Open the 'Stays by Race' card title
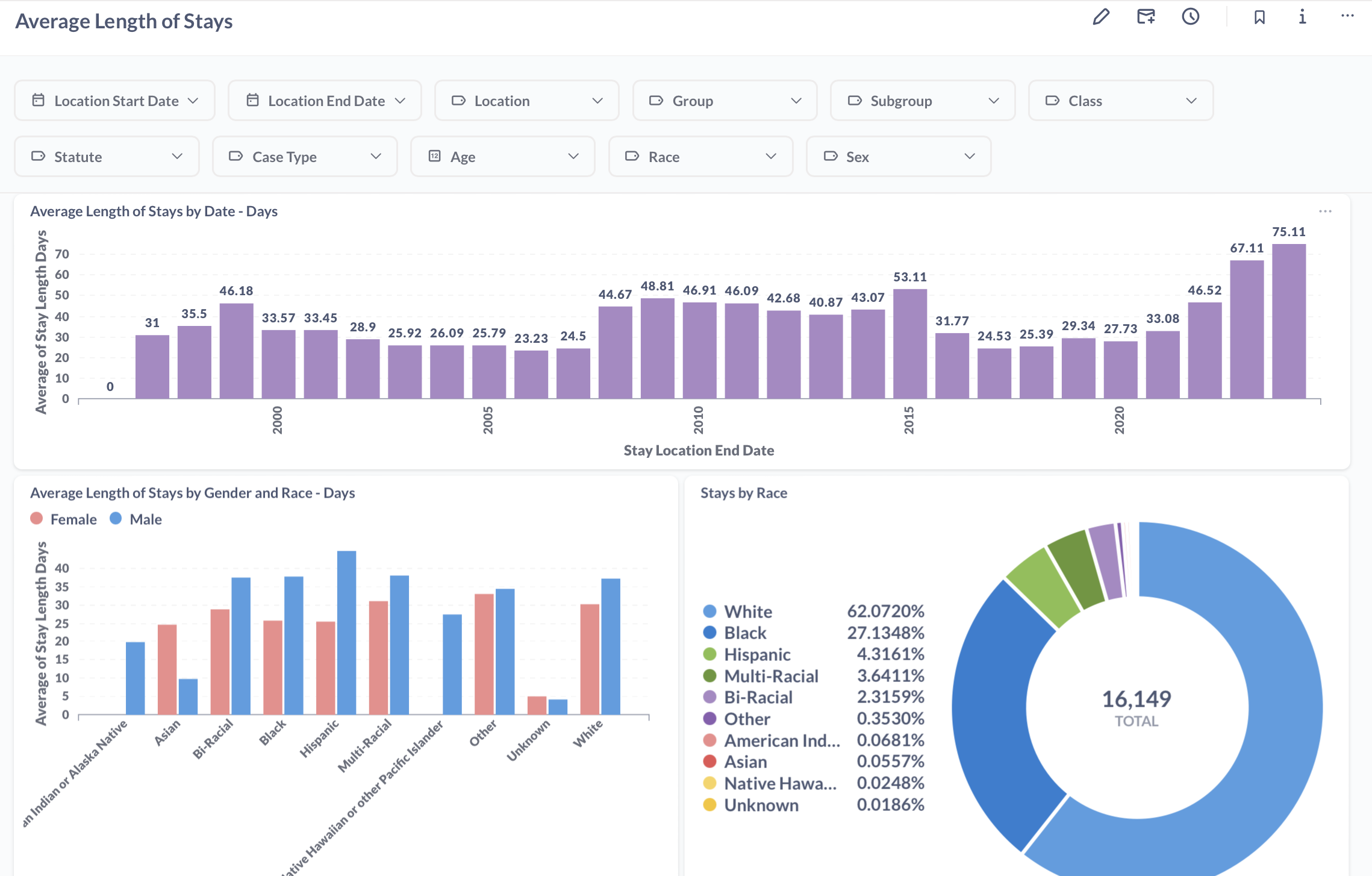1372x876 pixels. (744, 493)
